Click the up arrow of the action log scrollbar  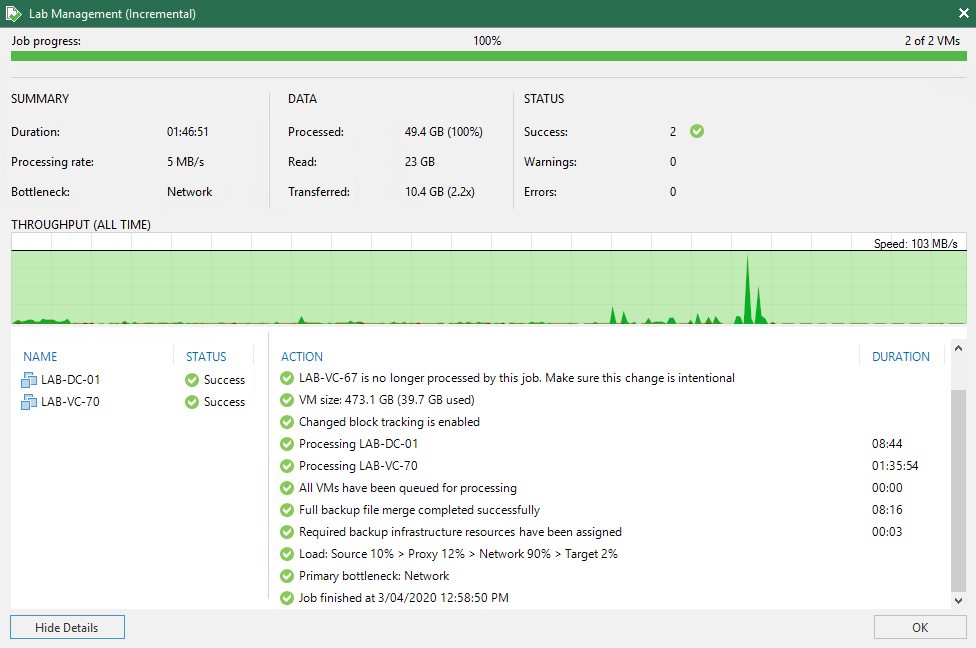point(959,349)
